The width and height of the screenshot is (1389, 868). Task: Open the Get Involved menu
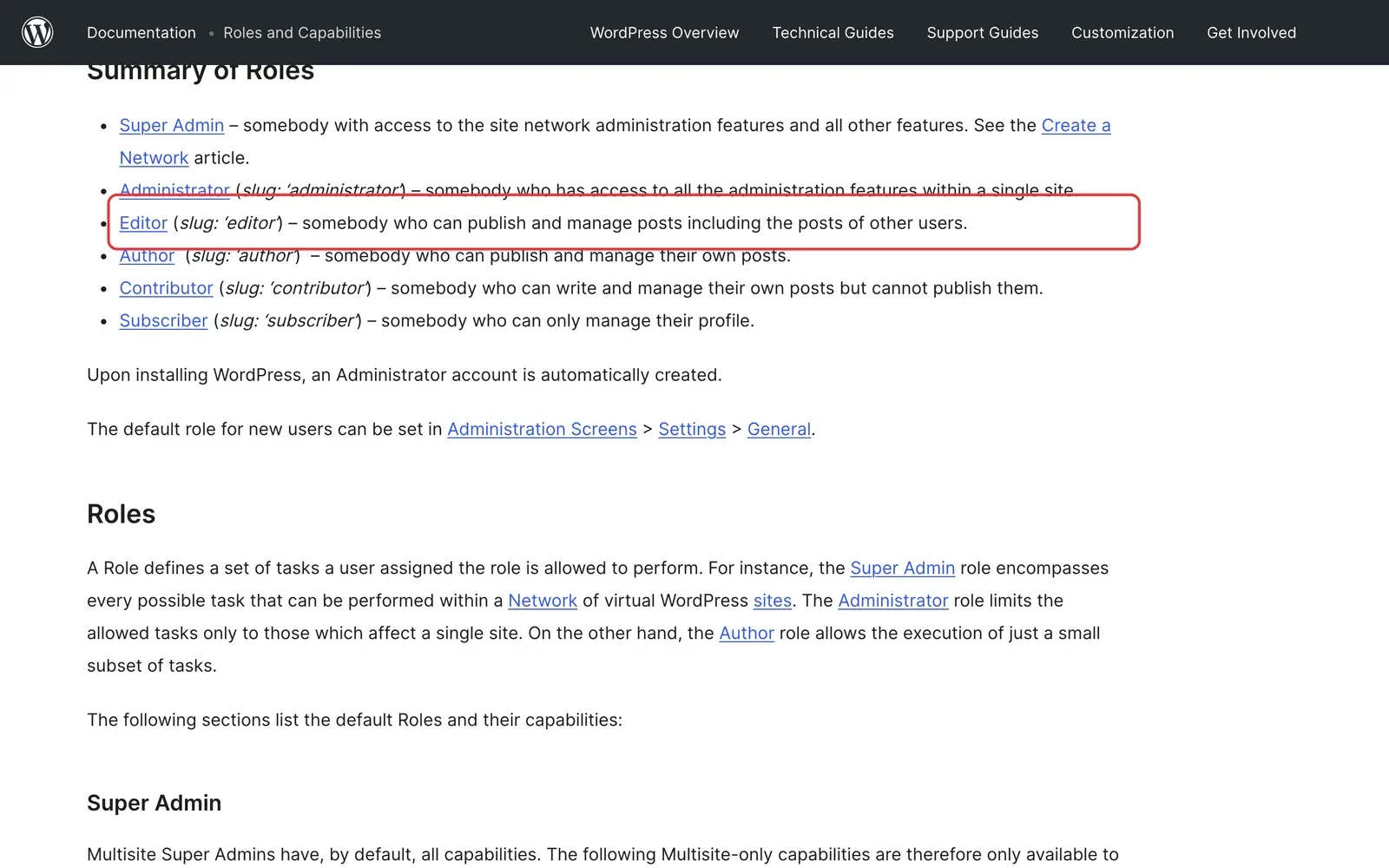(x=1252, y=33)
